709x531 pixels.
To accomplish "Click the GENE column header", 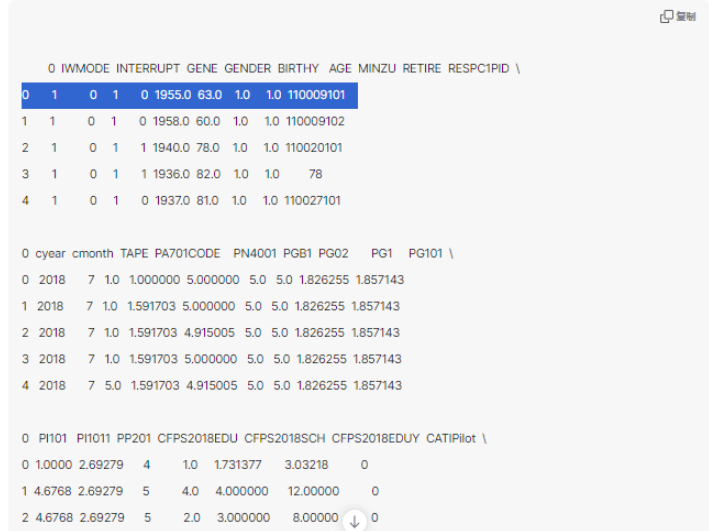I will coord(202,68).
